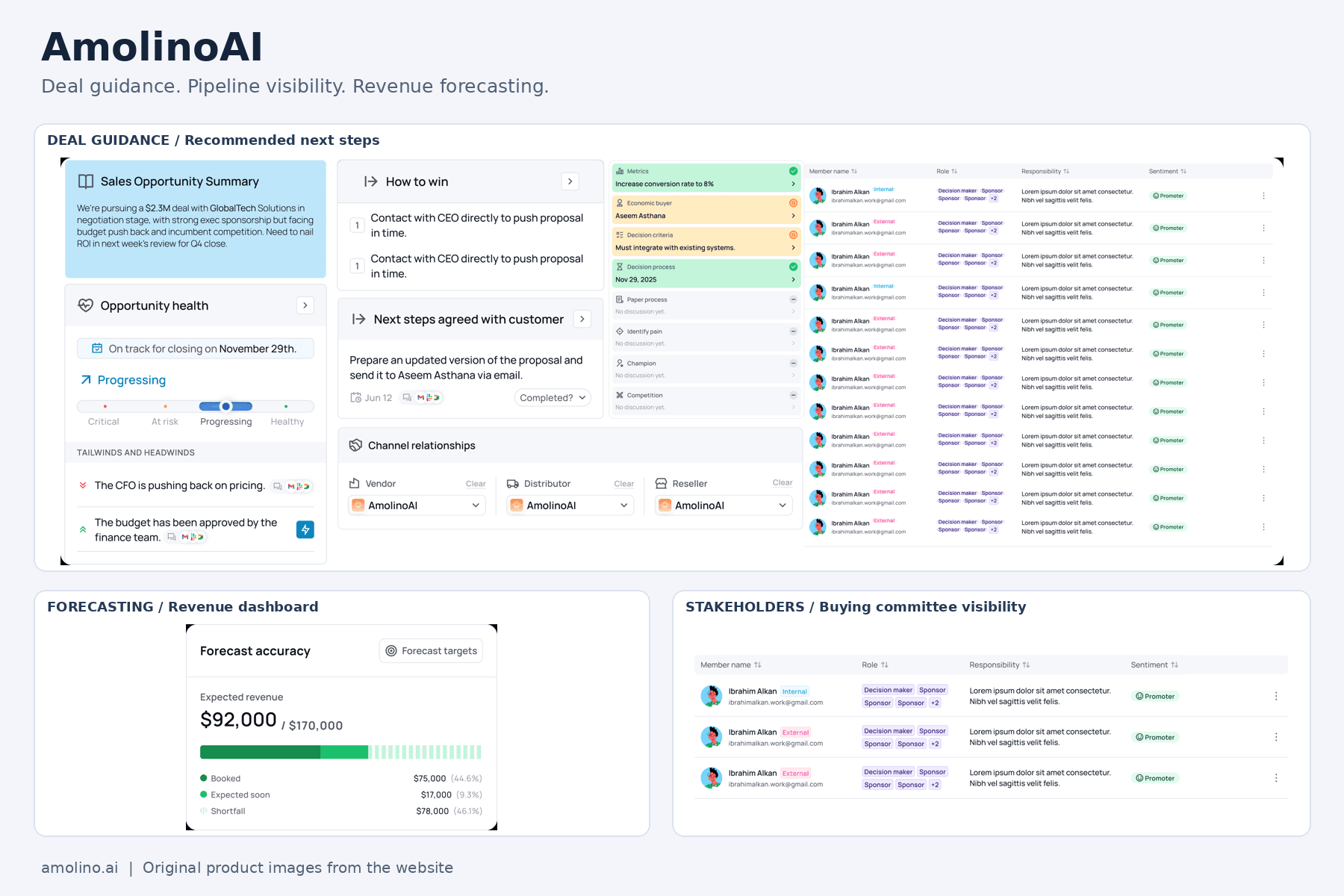Clear the Reseller selection

click(783, 482)
